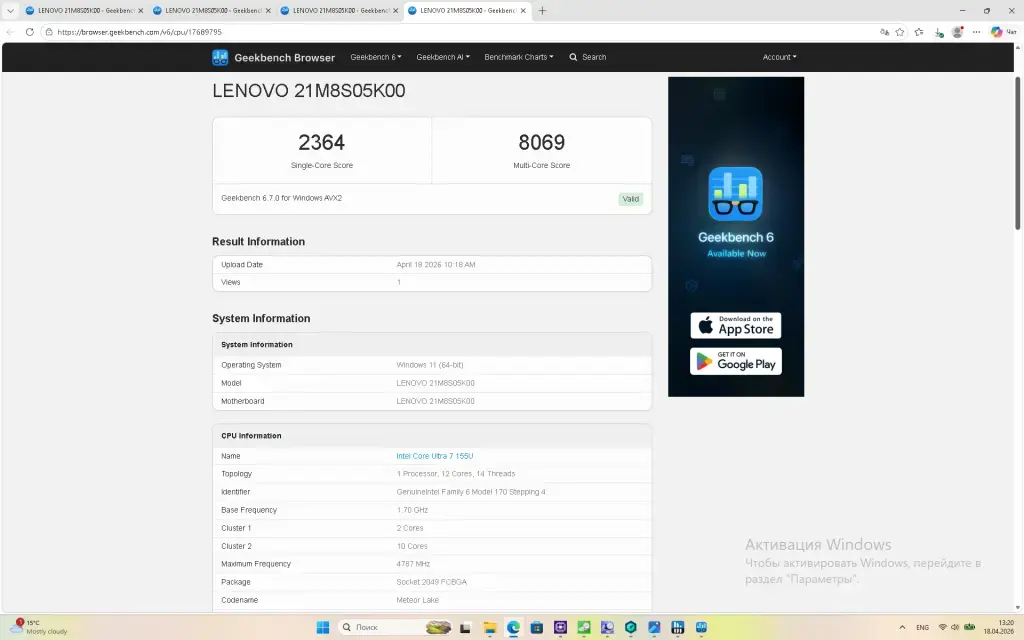Open the Intel Core Ultra 7 155U link
Image resolution: width=1024 pixels, height=640 pixels.
tap(434, 456)
